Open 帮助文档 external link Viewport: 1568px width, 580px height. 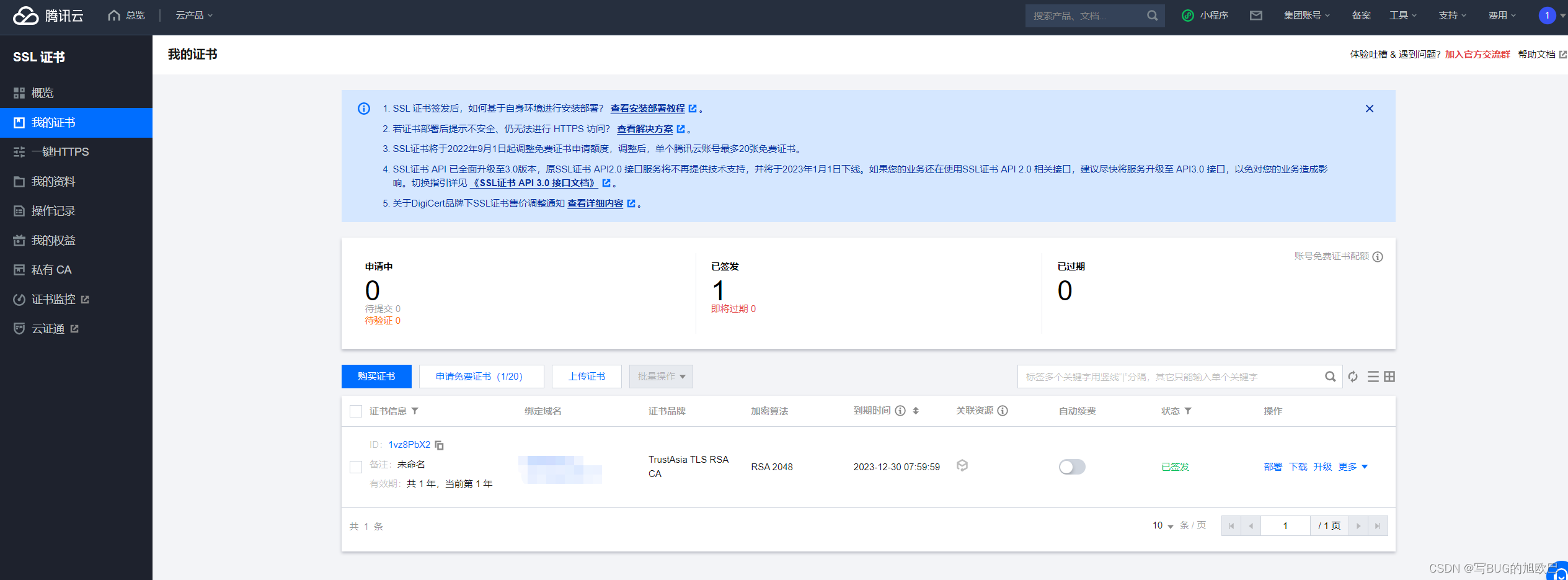click(1542, 55)
